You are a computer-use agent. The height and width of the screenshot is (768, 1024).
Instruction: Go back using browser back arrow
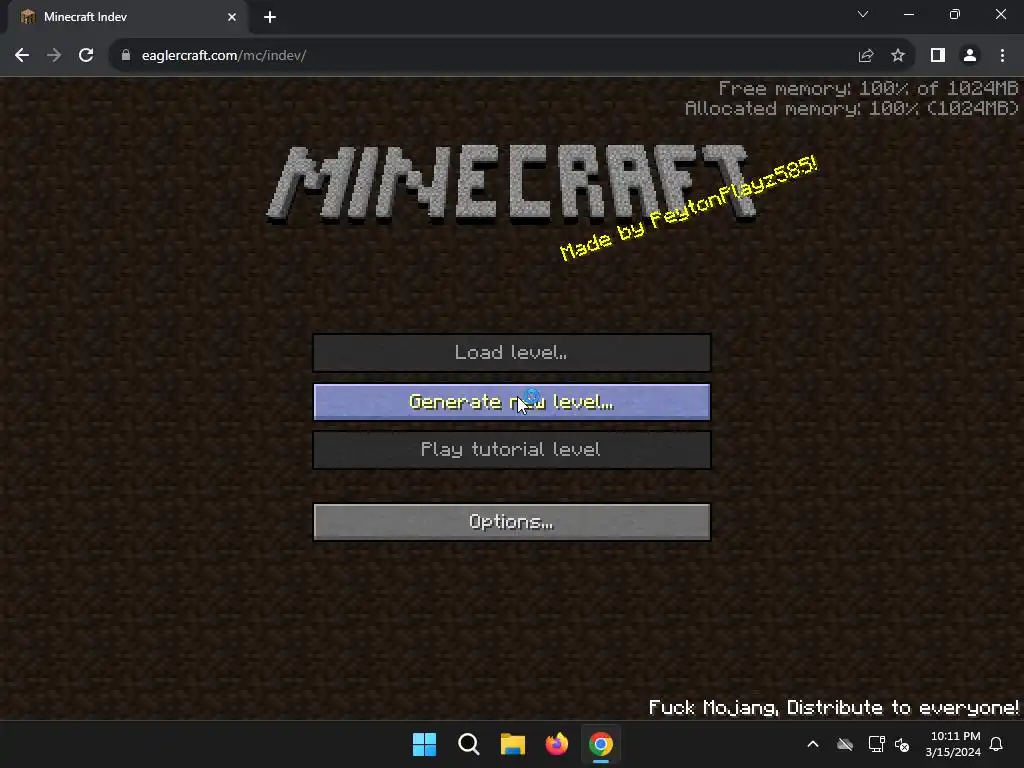(22, 56)
